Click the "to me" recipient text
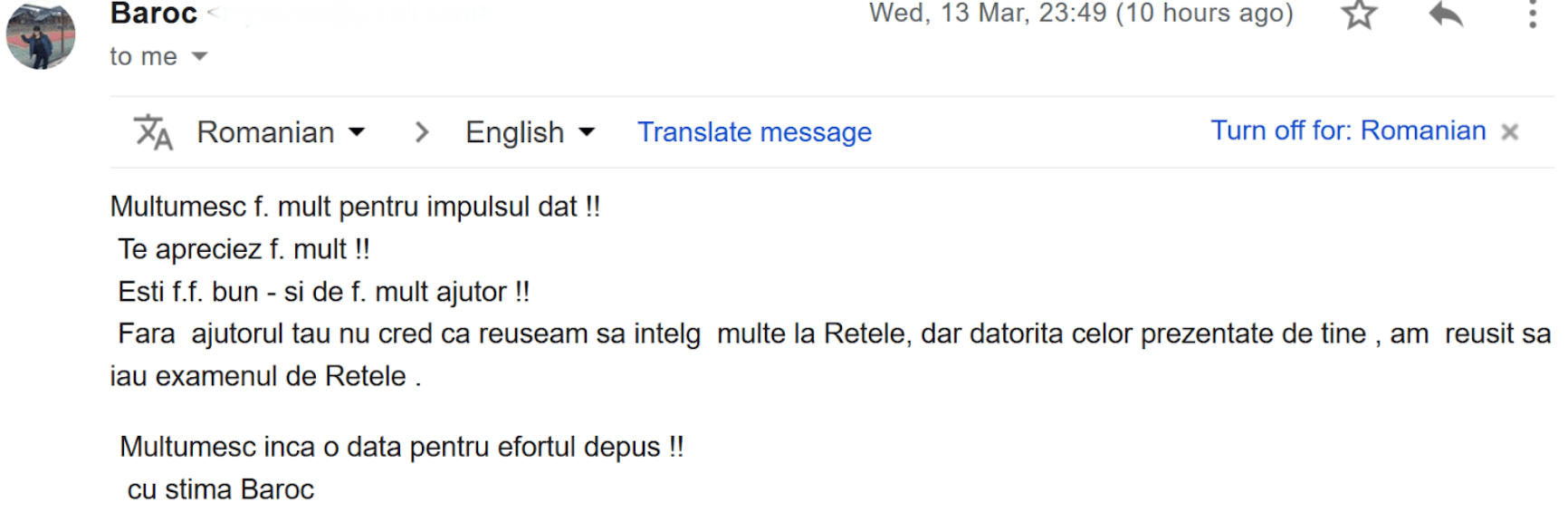Image resolution: width=1568 pixels, height=512 pixels. click(x=143, y=57)
